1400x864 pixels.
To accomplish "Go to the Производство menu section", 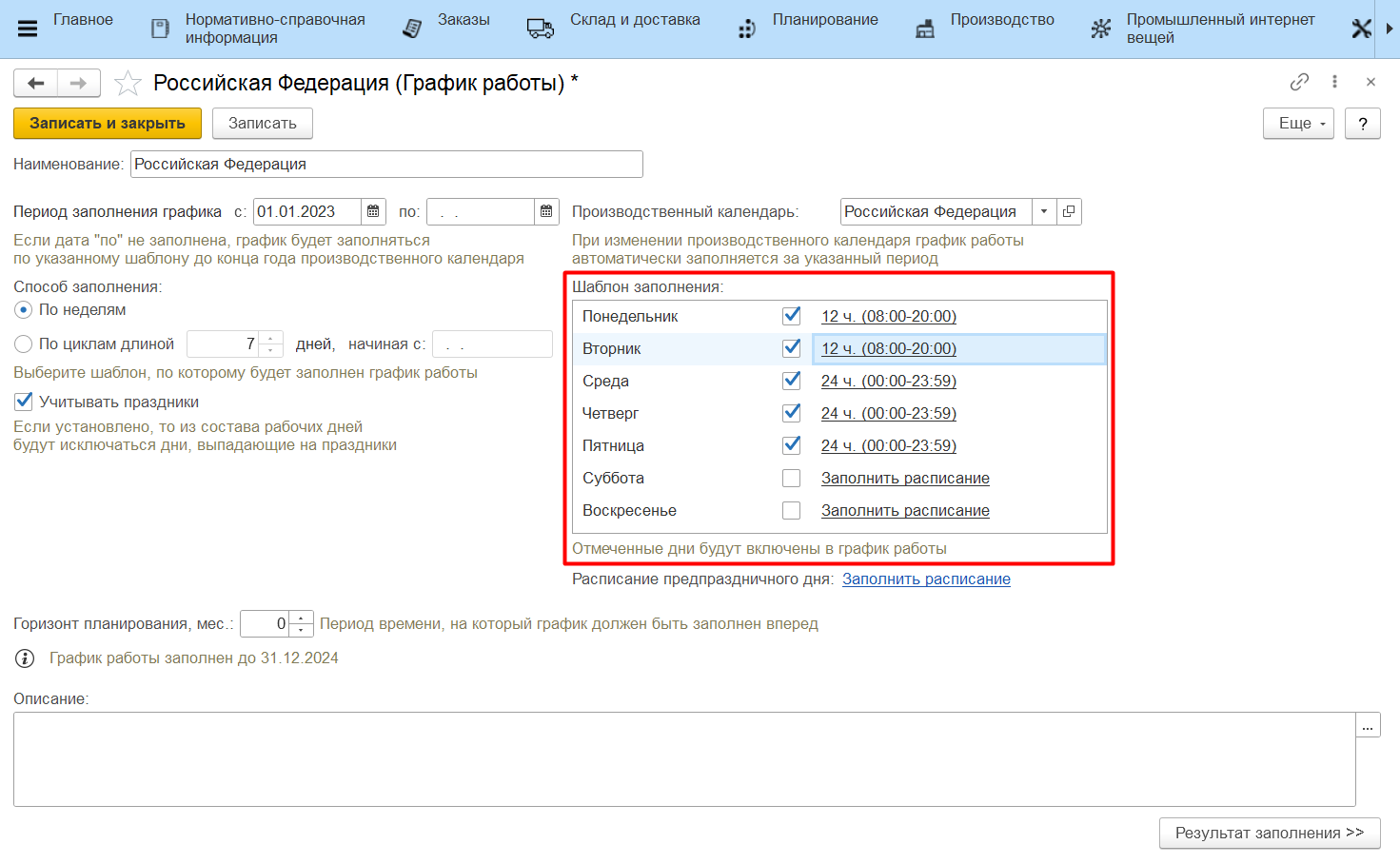I will [x=1001, y=20].
